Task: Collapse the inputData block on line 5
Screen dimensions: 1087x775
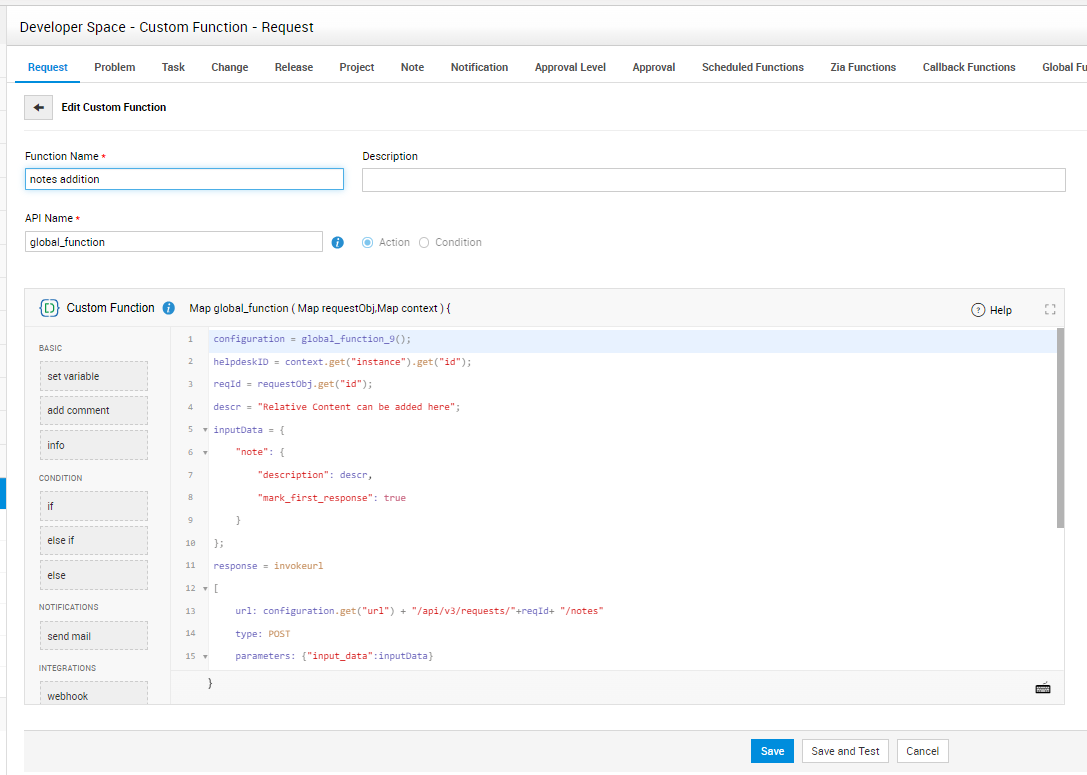Action: (205, 430)
